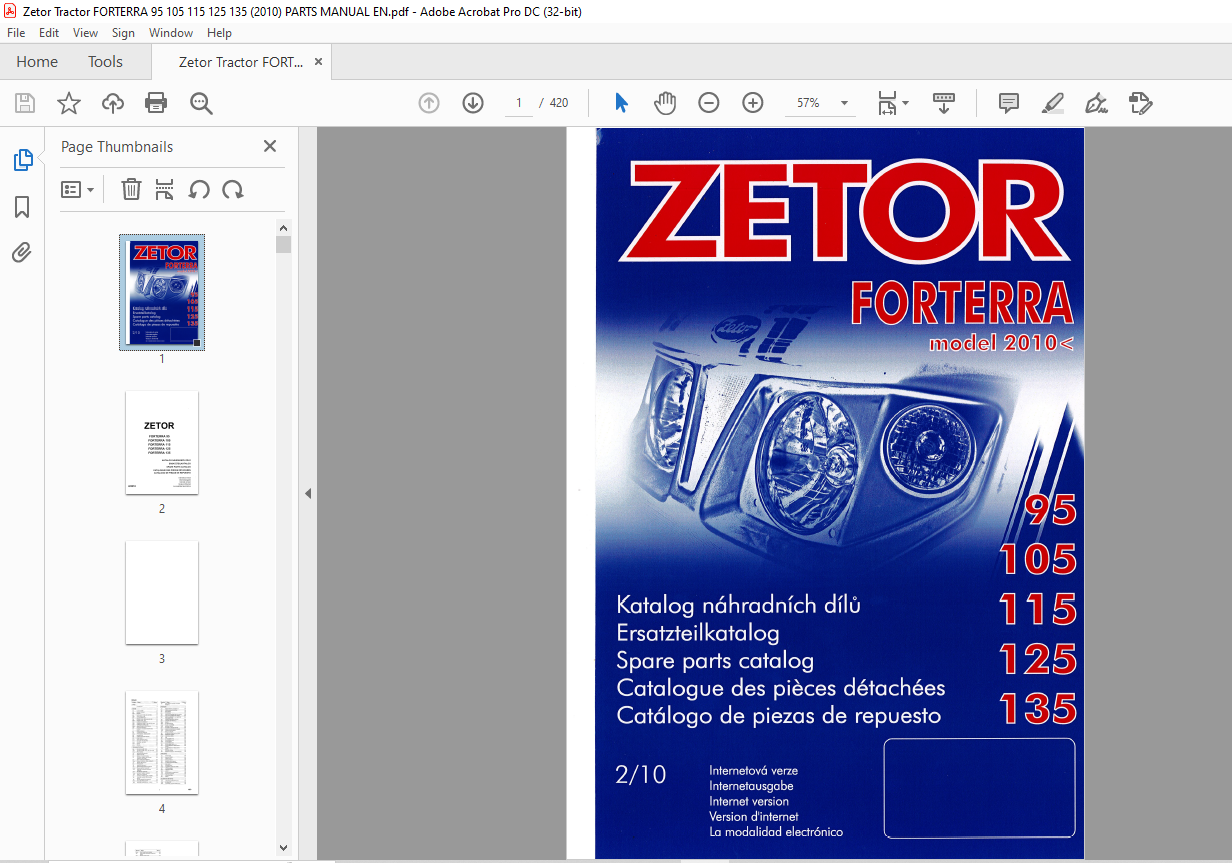
Task: Open the Sign menu
Action: tap(124, 33)
